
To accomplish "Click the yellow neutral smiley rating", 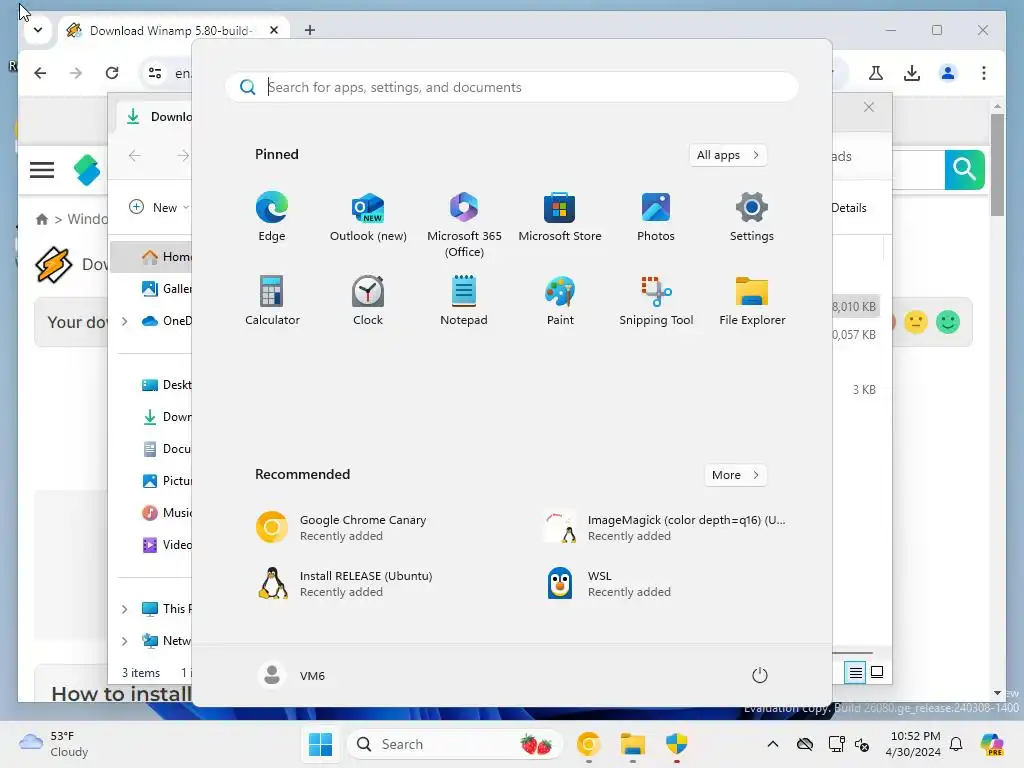I will click(x=916, y=322).
